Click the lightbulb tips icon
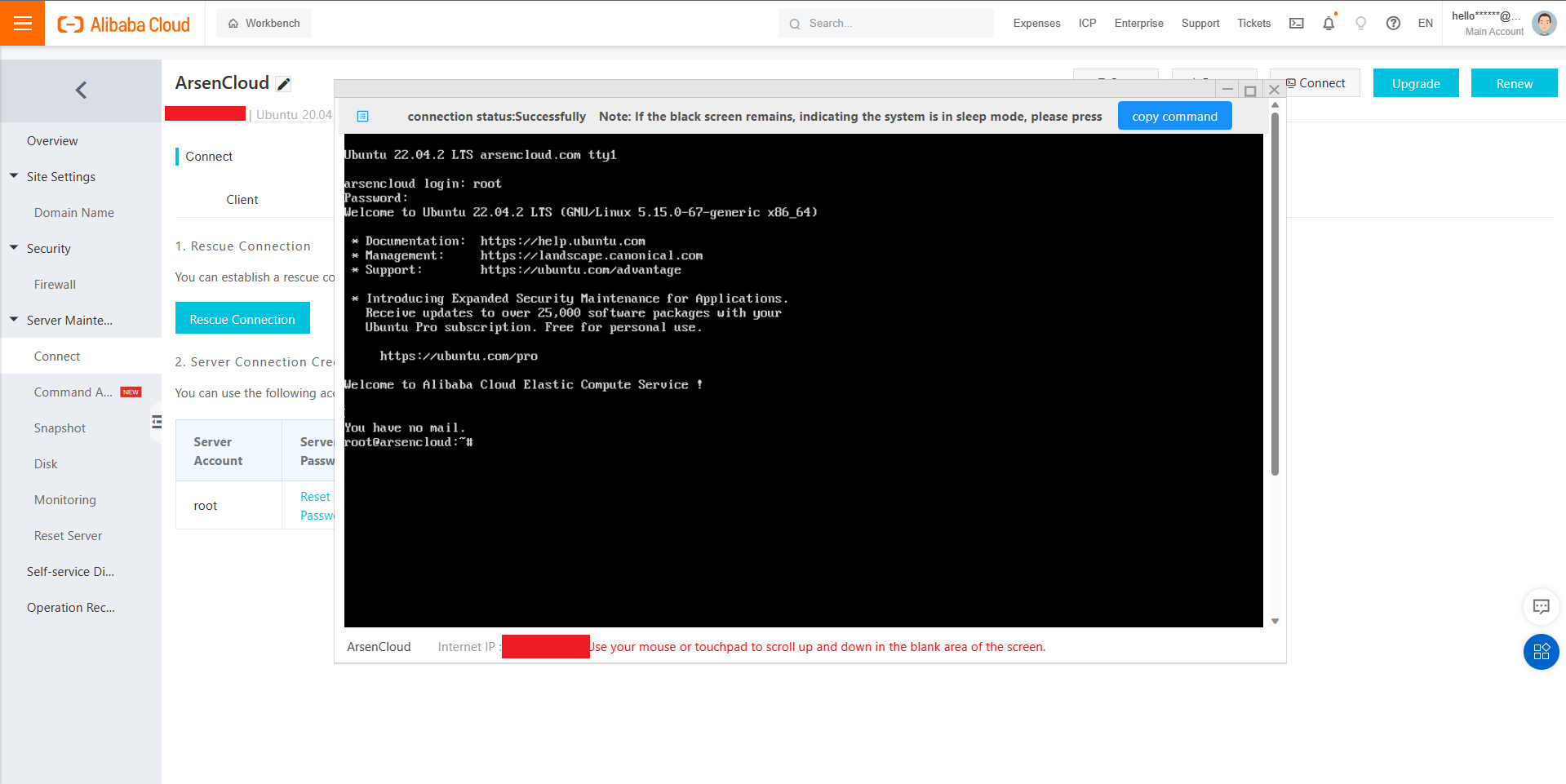The image size is (1566, 784). (x=1360, y=23)
